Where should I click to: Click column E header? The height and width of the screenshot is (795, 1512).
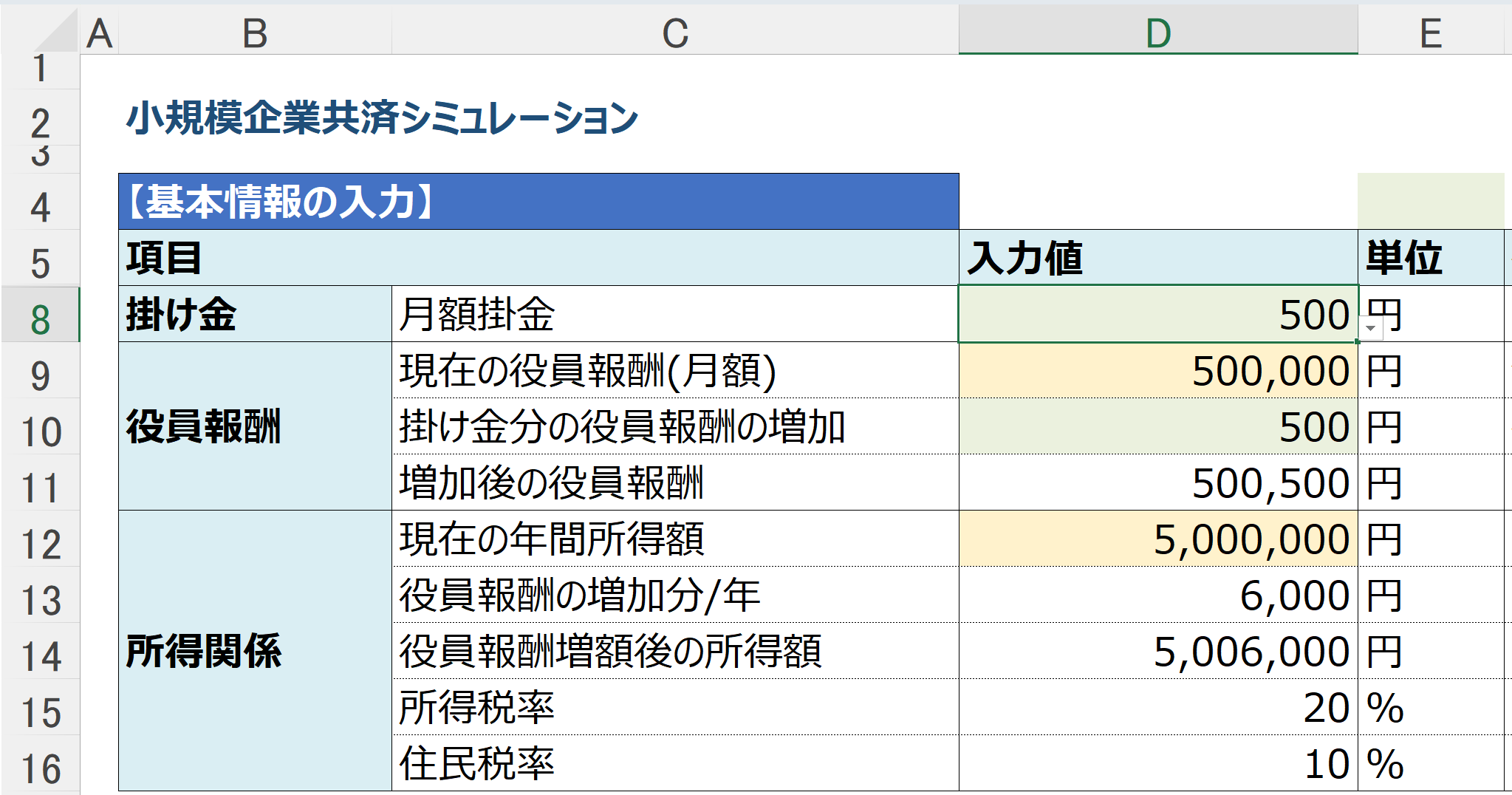click(x=1430, y=32)
